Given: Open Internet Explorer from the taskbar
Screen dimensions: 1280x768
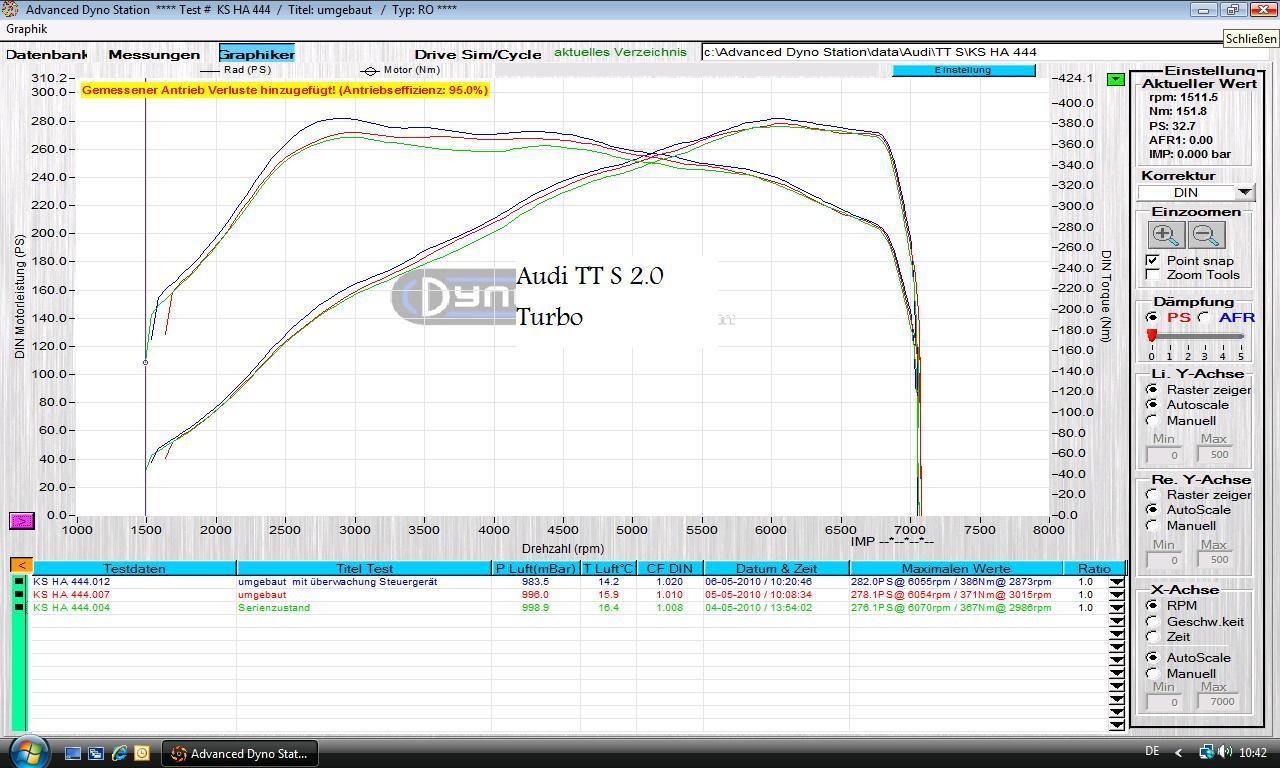Looking at the screenshot, I should tap(119, 753).
